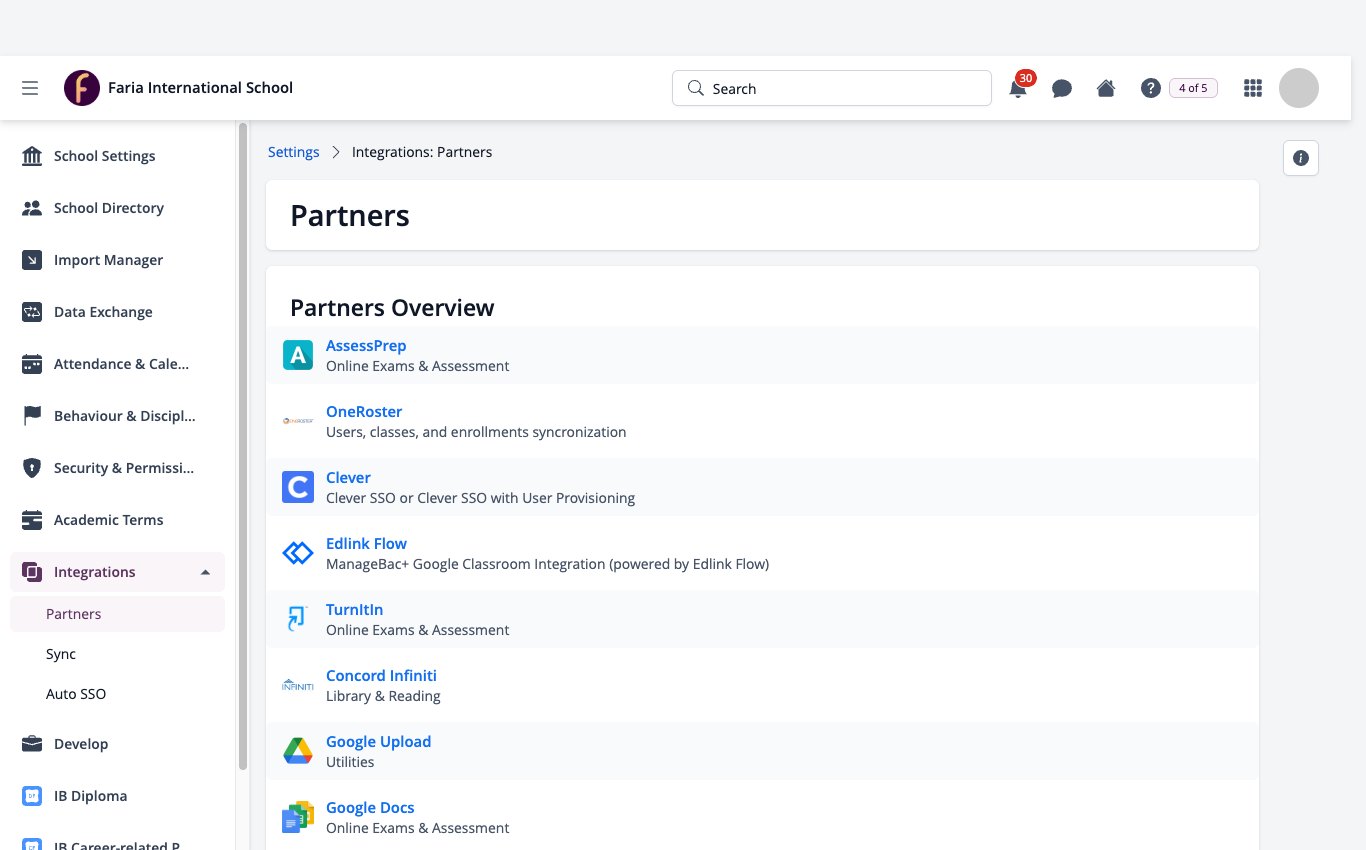Screen dimensions: 1366x850
Task: Go to home via house icon
Action: (x=1106, y=88)
